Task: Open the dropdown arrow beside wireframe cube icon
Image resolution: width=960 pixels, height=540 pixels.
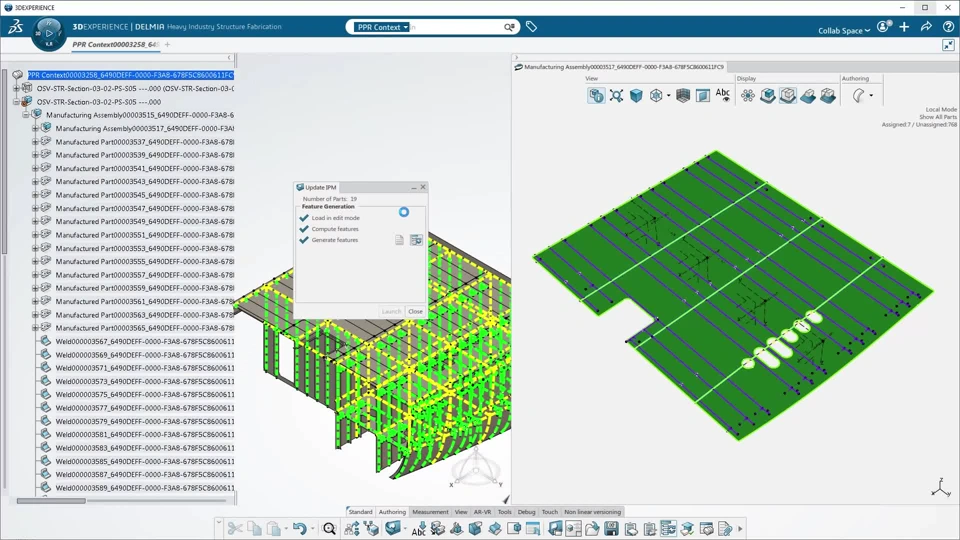Action: (x=668, y=96)
